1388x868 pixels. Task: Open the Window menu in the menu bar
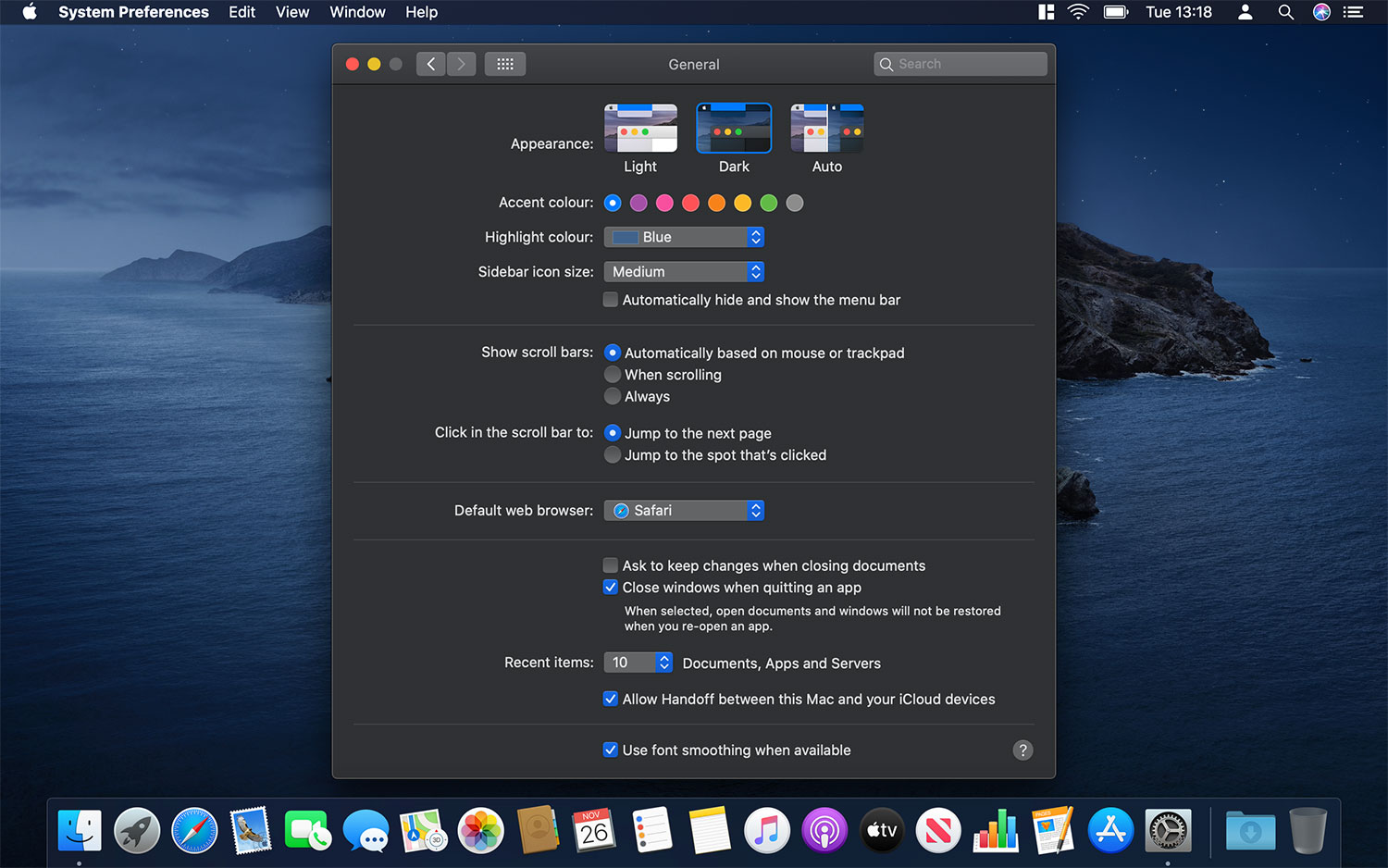(357, 12)
